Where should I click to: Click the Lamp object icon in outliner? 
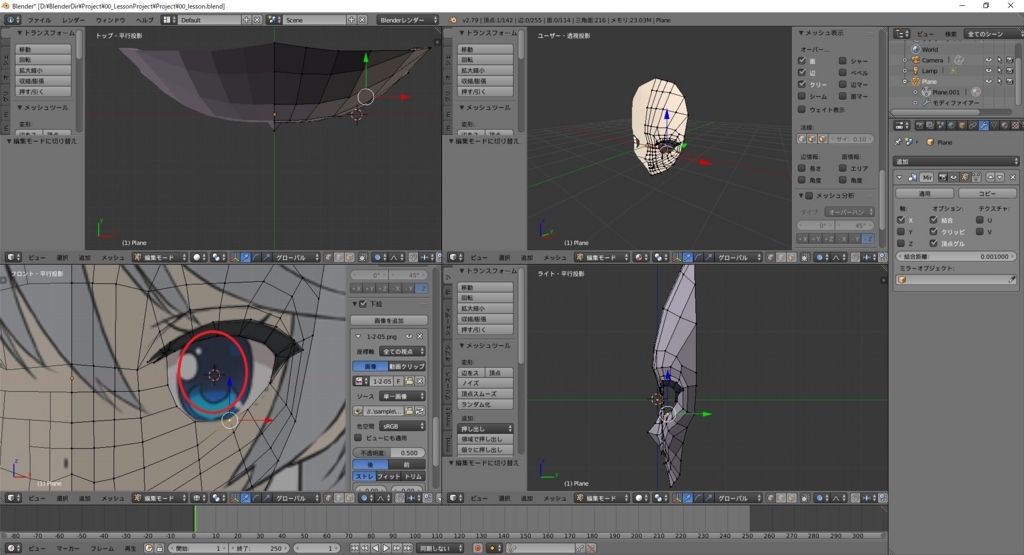click(x=914, y=71)
